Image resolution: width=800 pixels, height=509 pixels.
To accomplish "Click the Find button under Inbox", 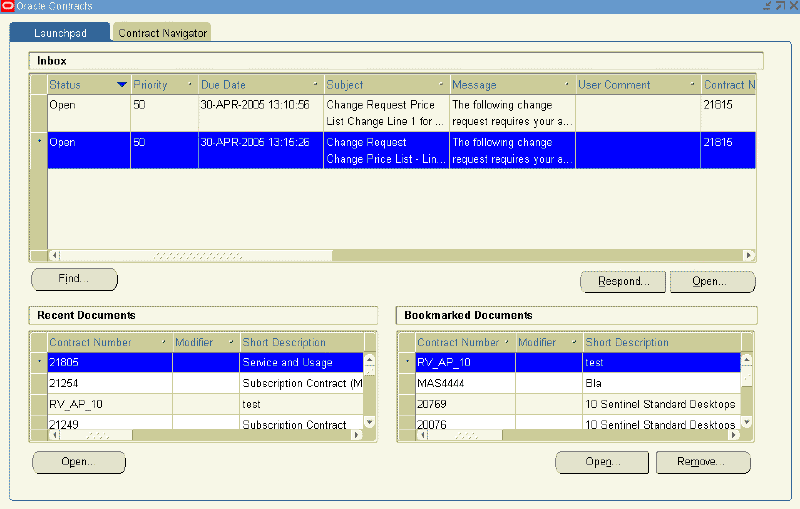I will [74, 279].
